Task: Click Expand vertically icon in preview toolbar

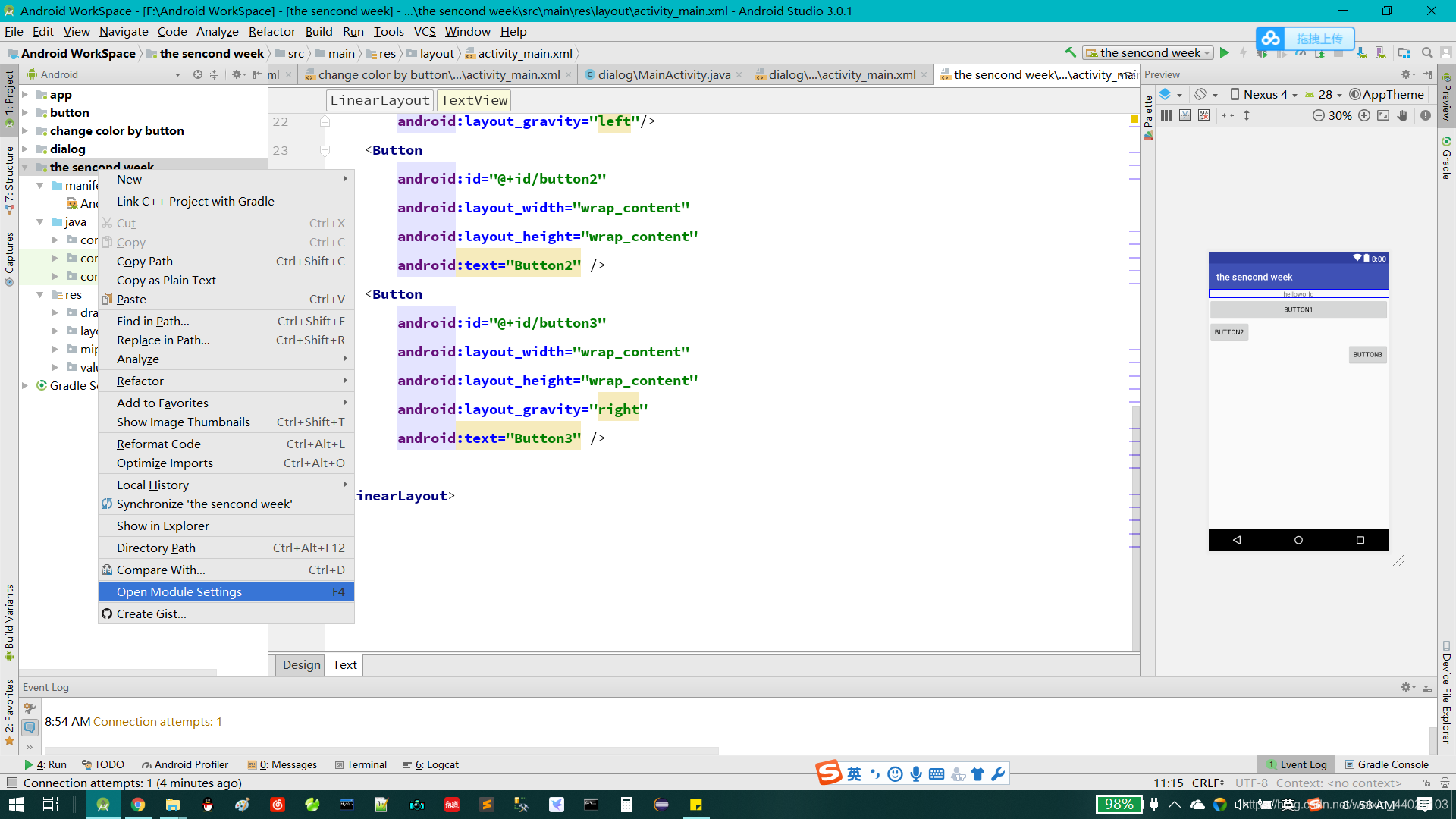Action: click(1247, 115)
